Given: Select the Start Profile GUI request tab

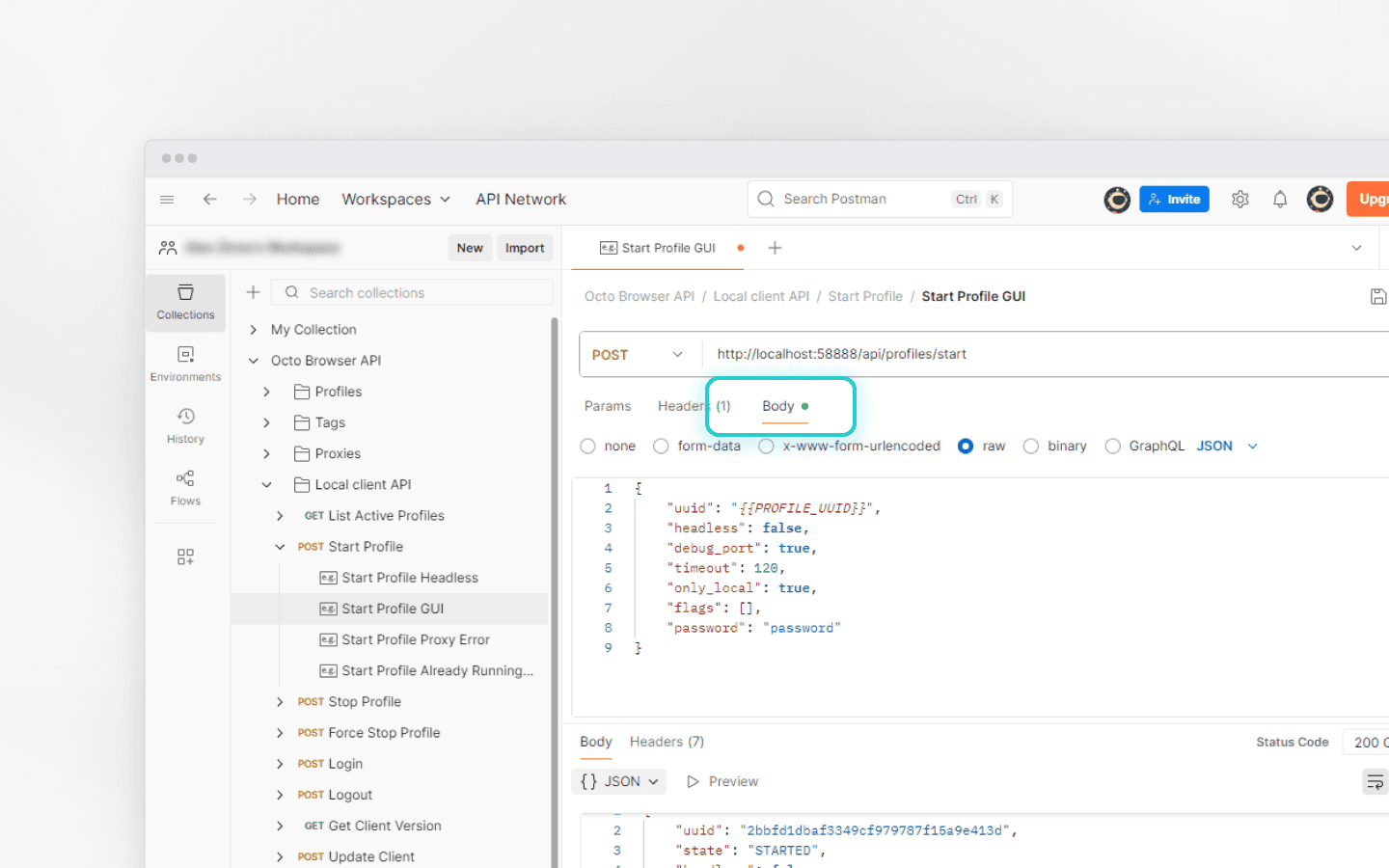Looking at the screenshot, I should tap(658, 248).
